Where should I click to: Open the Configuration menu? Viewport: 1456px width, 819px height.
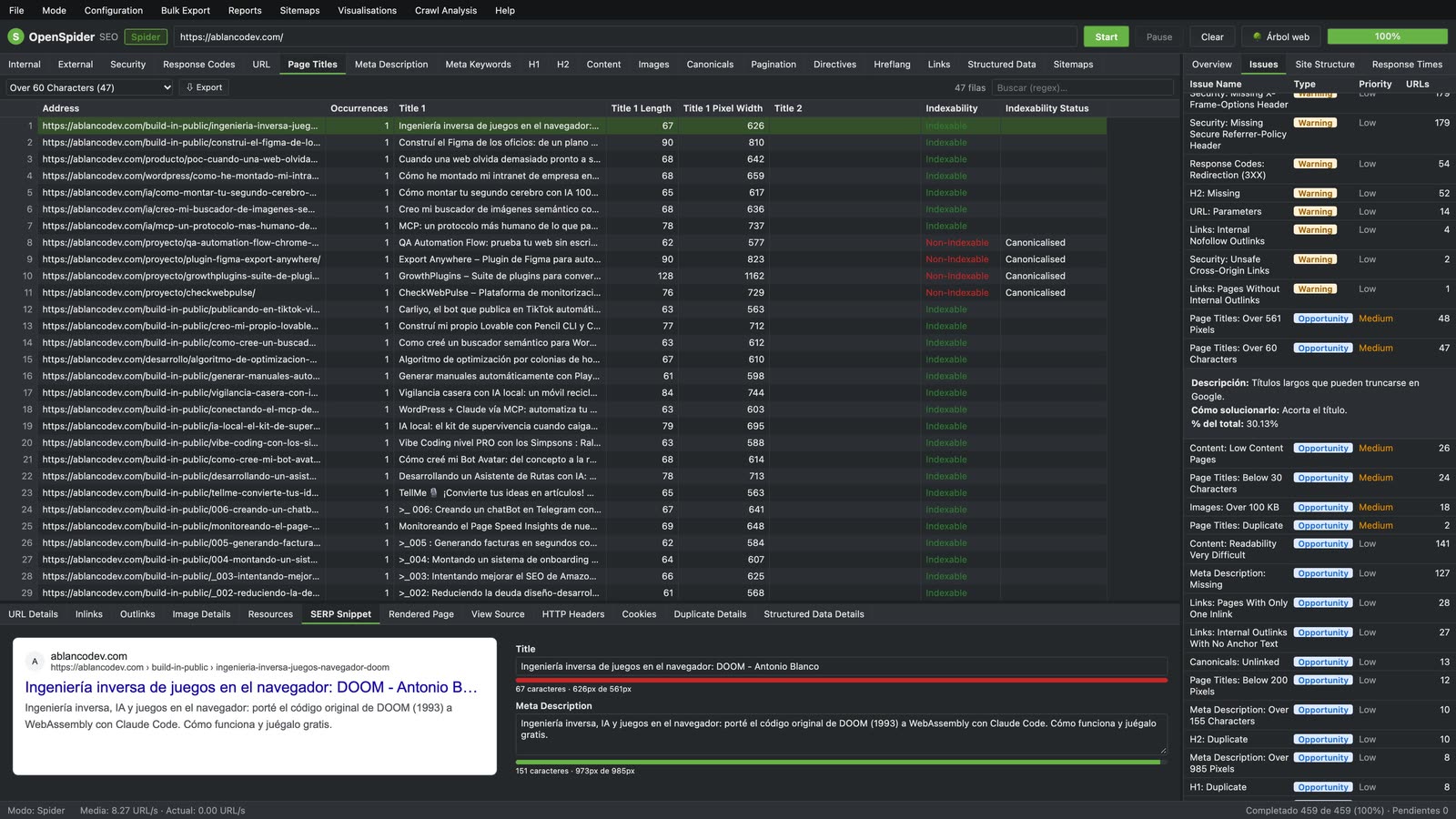[x=114, y=11]
